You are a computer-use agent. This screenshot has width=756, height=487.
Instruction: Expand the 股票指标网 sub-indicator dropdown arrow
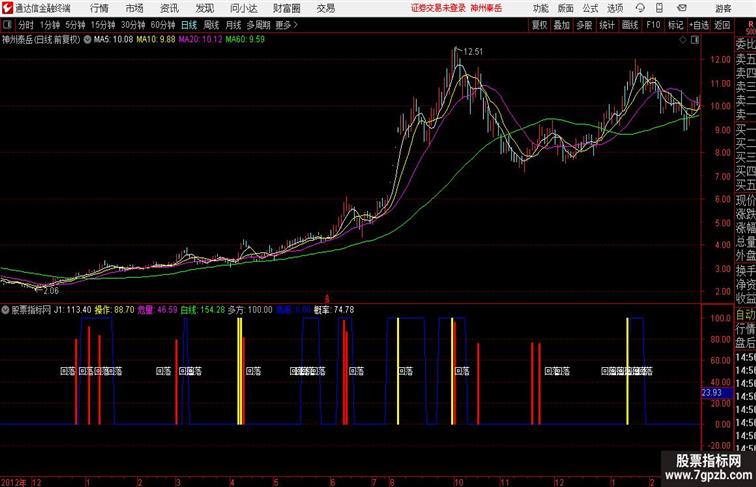click(5, 310)
